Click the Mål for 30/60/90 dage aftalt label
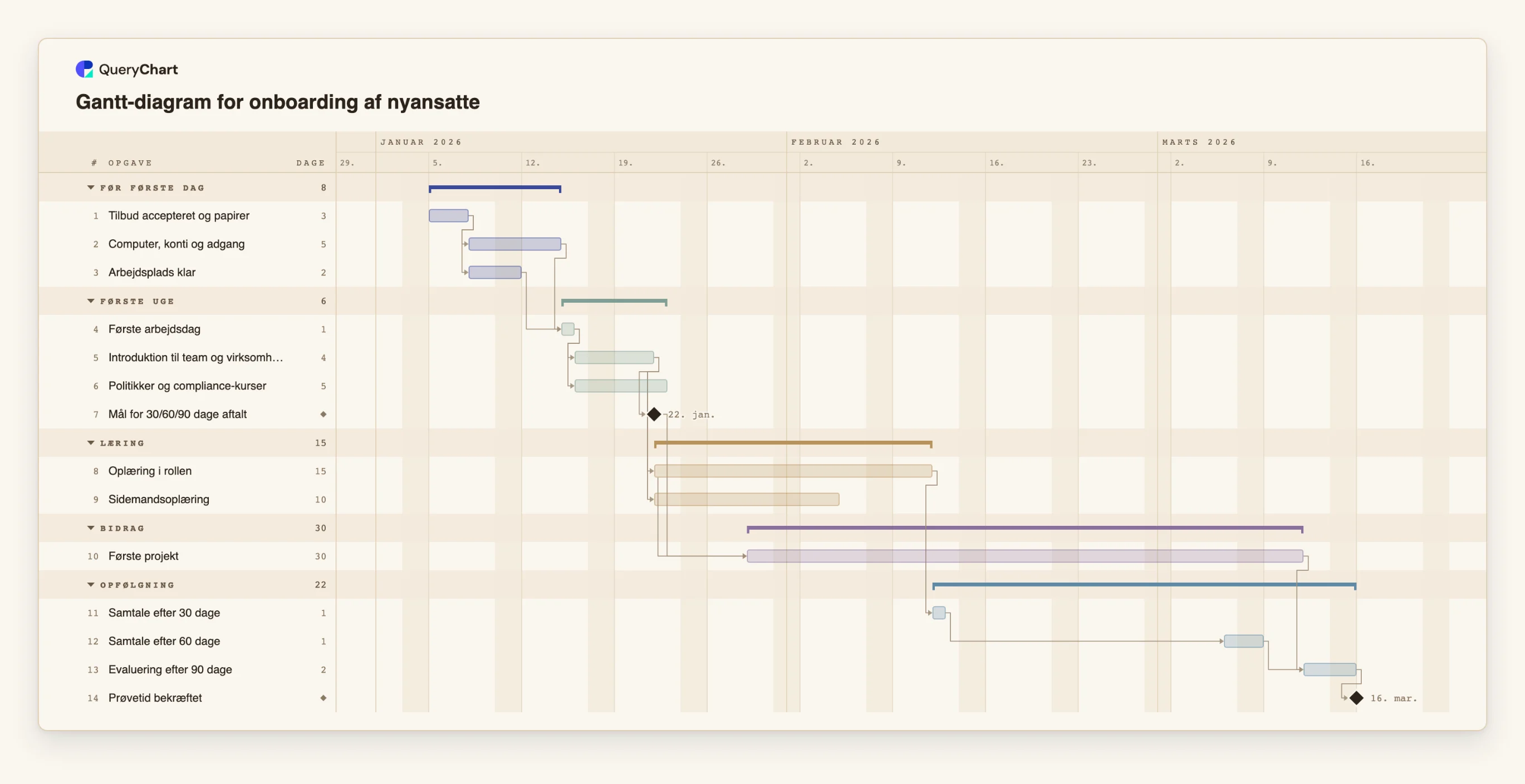 click(178, 414)
